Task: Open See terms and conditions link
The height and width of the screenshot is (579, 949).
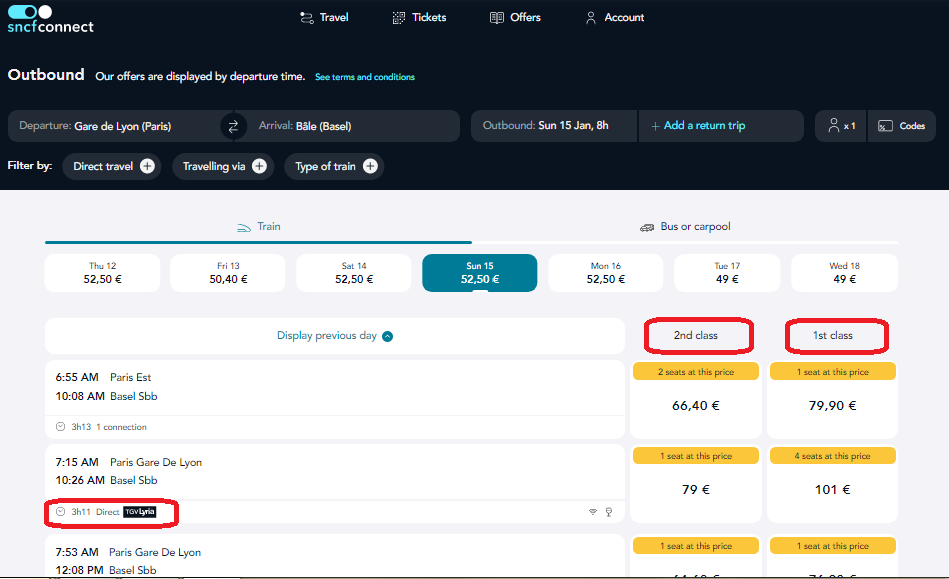Action: (x=365, y=77)
